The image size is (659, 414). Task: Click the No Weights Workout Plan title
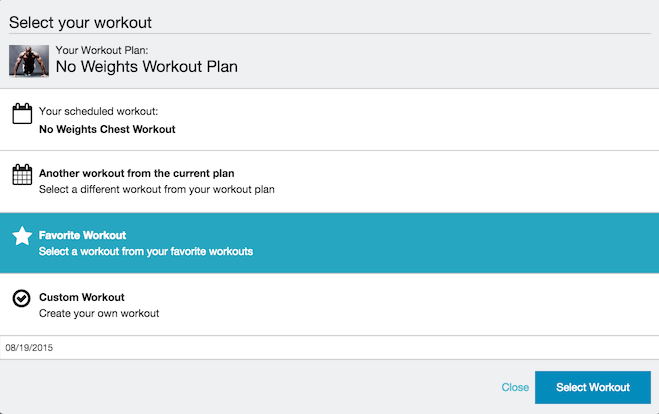pos(146,67)
